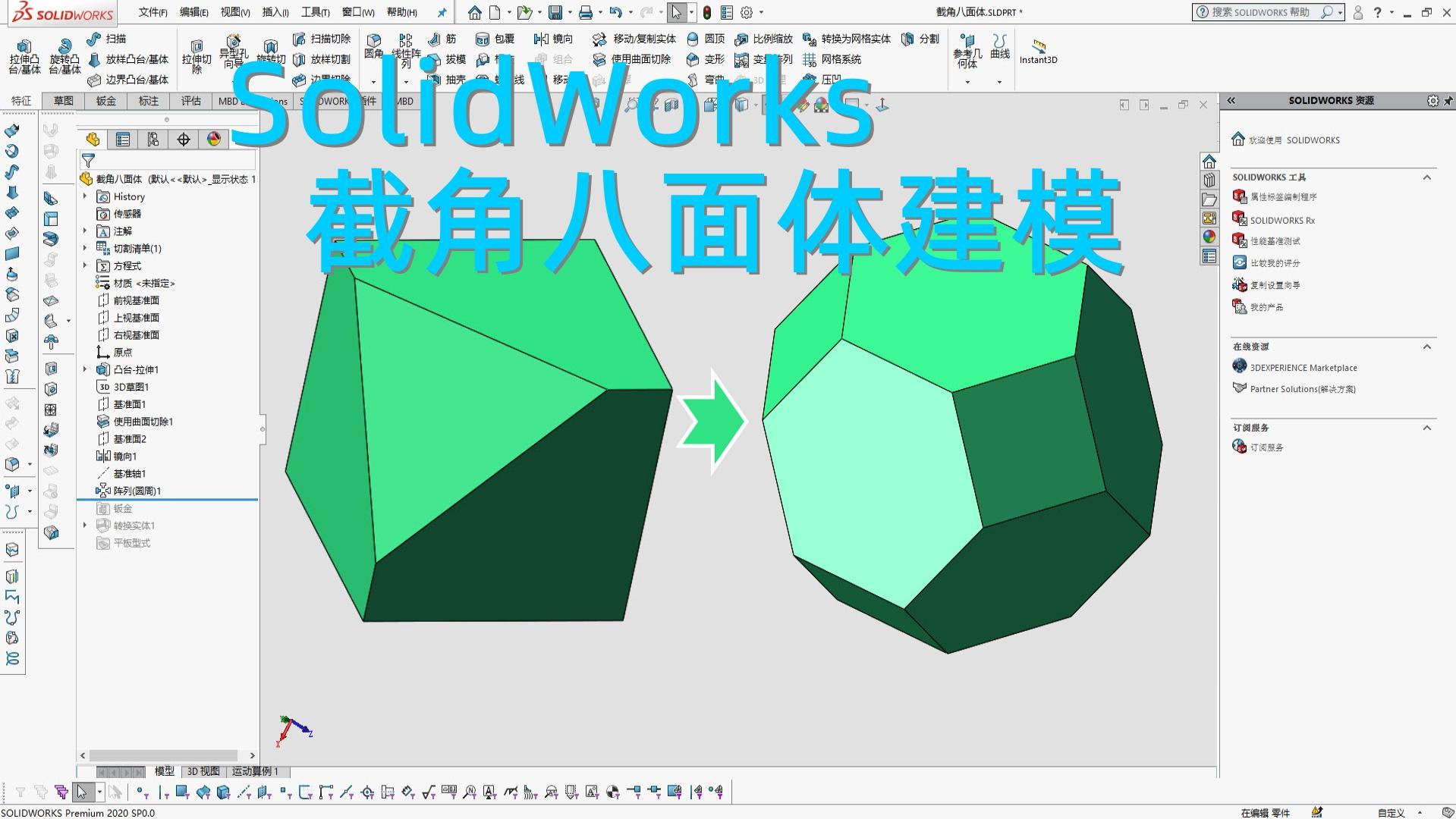This screenshot has width=1456, height=819.
Task: Expand the History folder
Action: pos(85,196)
